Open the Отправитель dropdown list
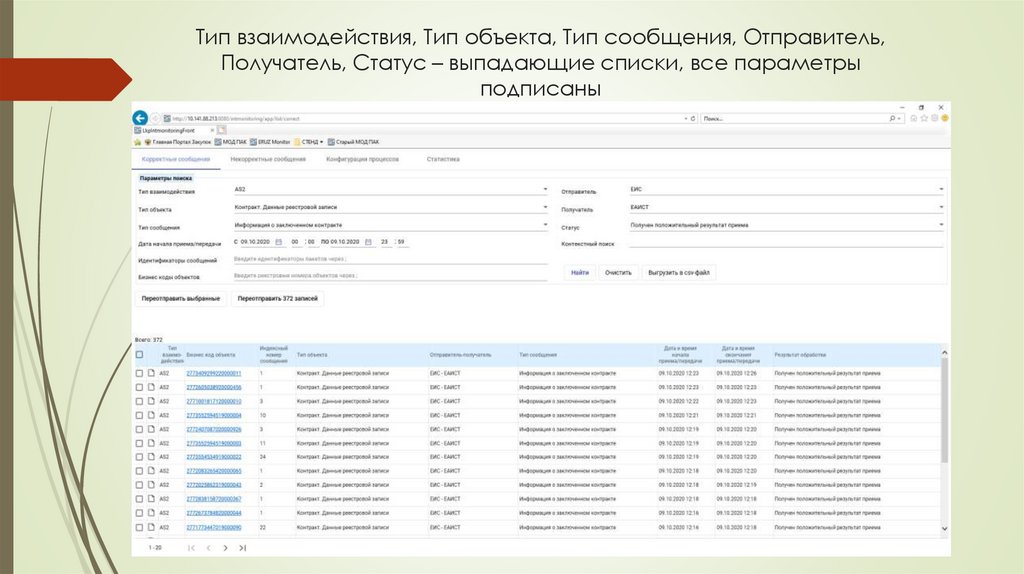This screenshot has width=1024, height=574. 940,189
